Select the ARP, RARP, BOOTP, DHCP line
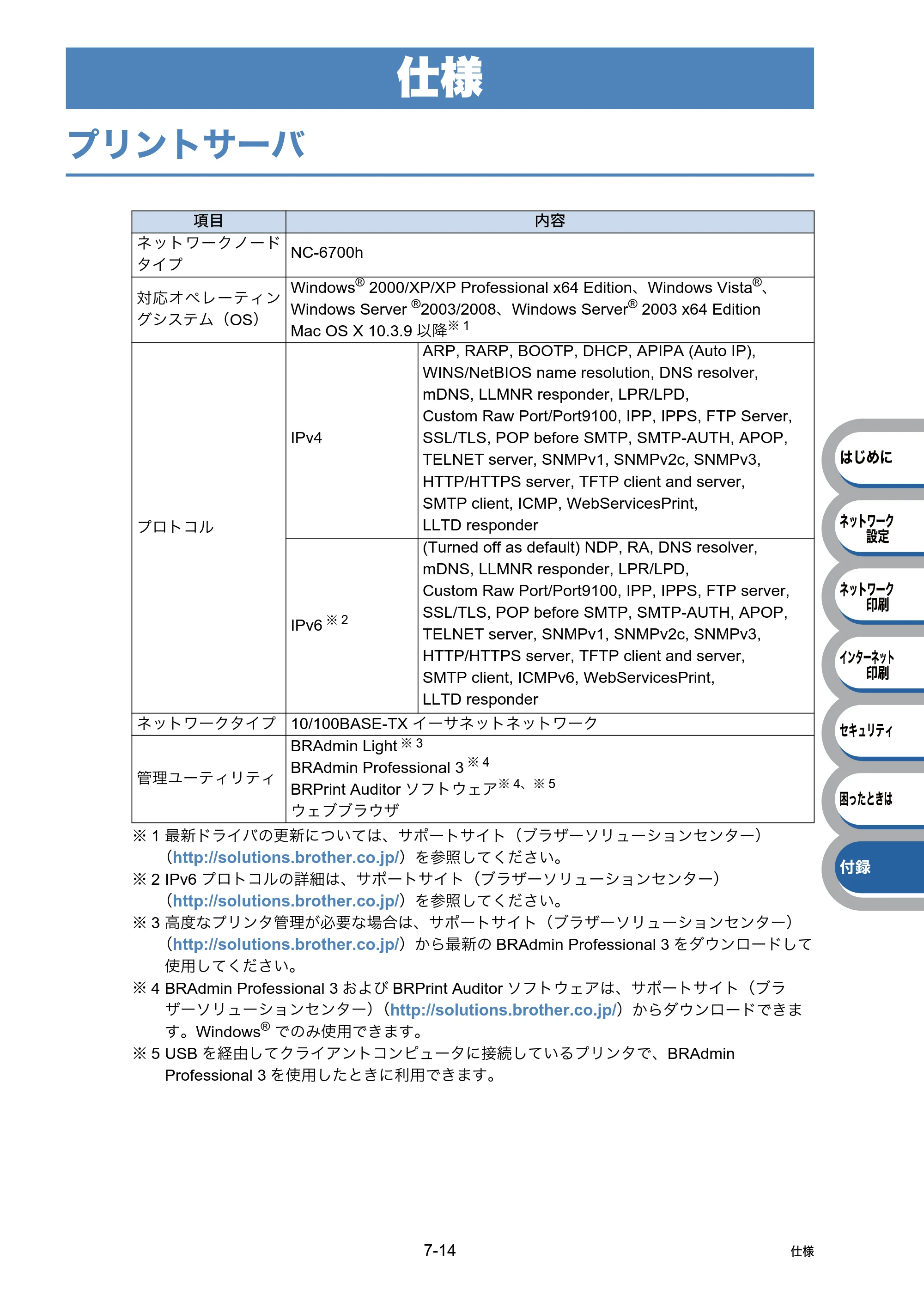Screen dimensions: 924x1308 (589, 352)
